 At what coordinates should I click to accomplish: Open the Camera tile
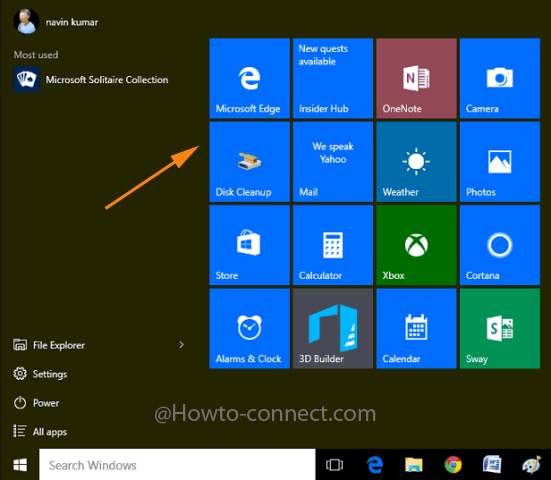pyautogui.click(x=500, y=78)
